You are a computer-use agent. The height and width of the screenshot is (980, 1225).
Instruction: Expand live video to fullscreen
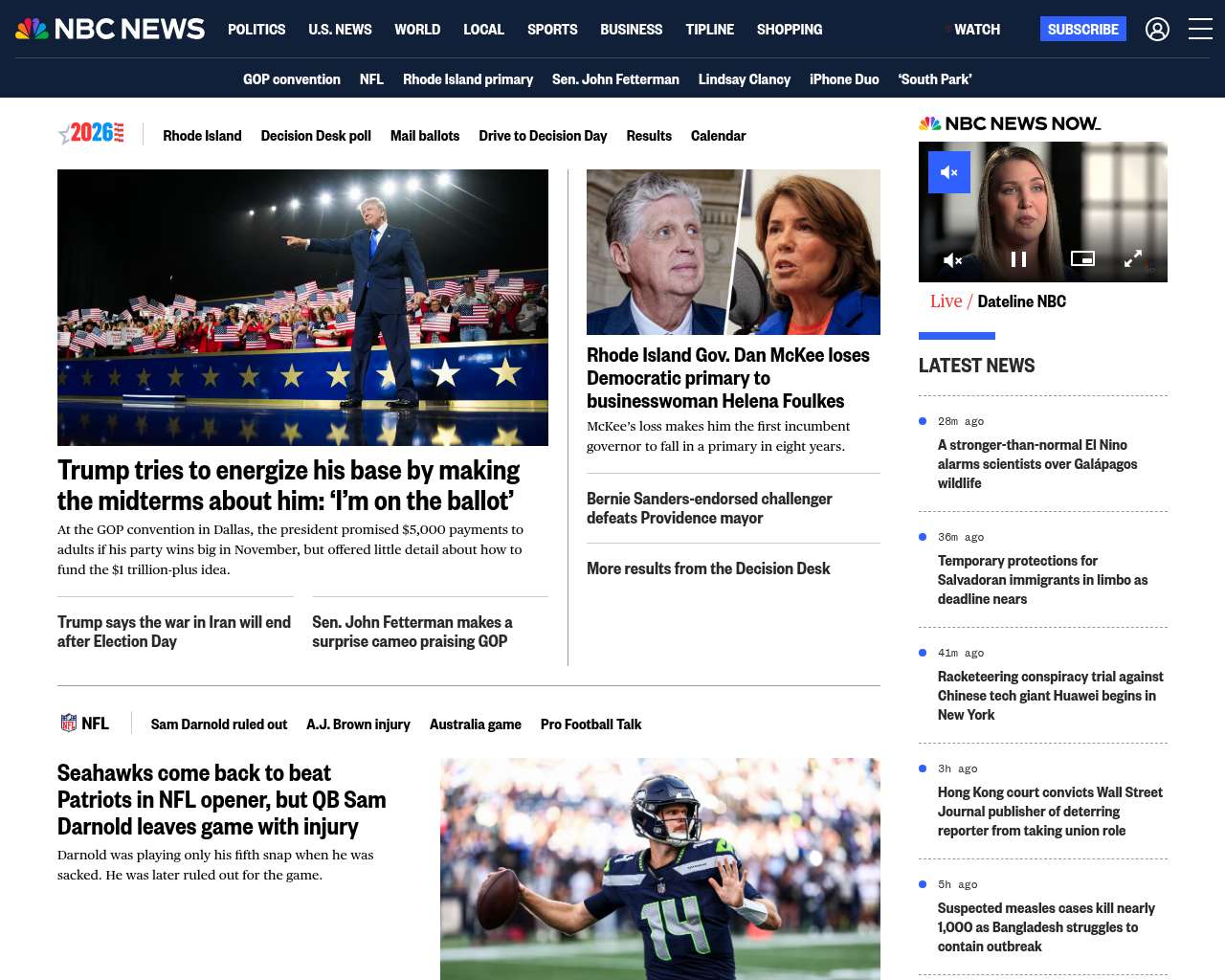[1133, 258]
